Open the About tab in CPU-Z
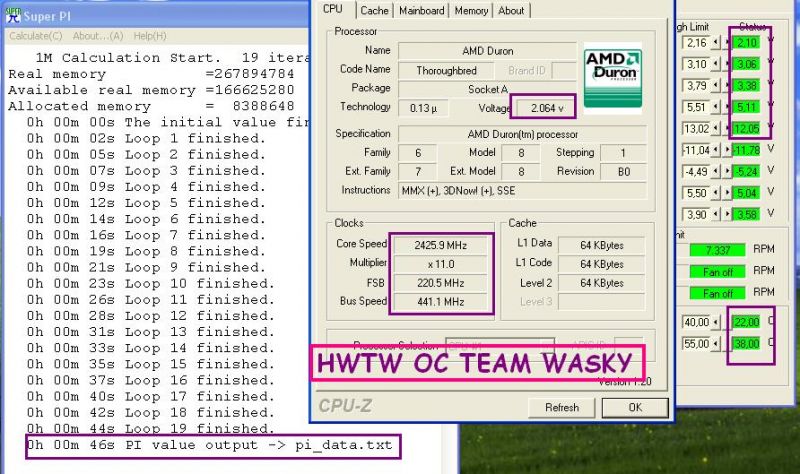The height and width of the screenshot is (474, 800). [511, 10]
